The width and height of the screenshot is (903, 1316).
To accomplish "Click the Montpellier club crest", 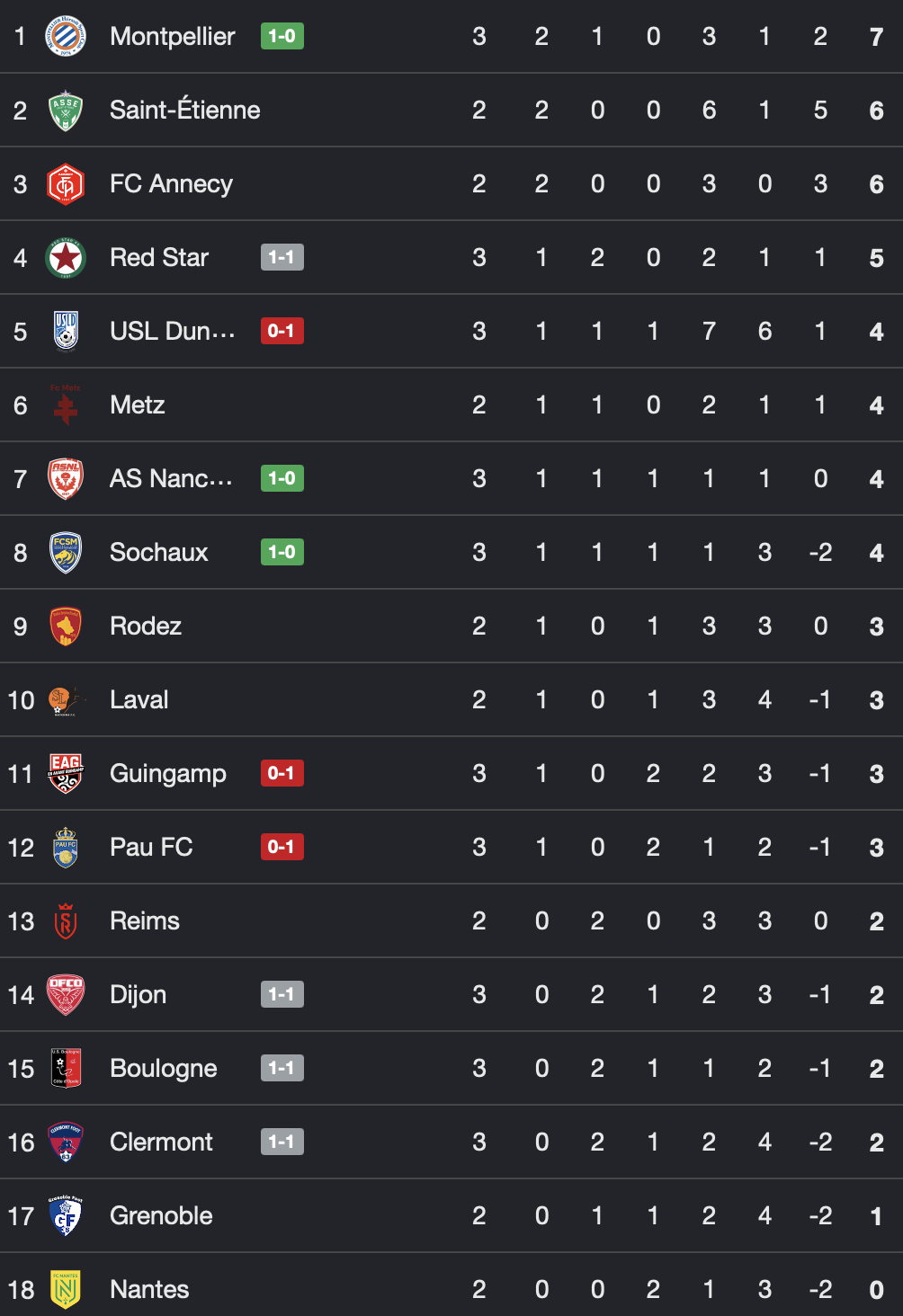I will [x=66, y=37].
